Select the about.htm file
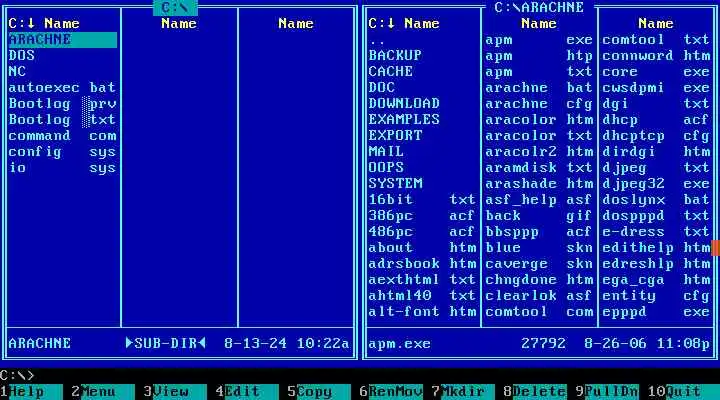Image resolution: width=720 pixels, height=400 pixels. 422,248
